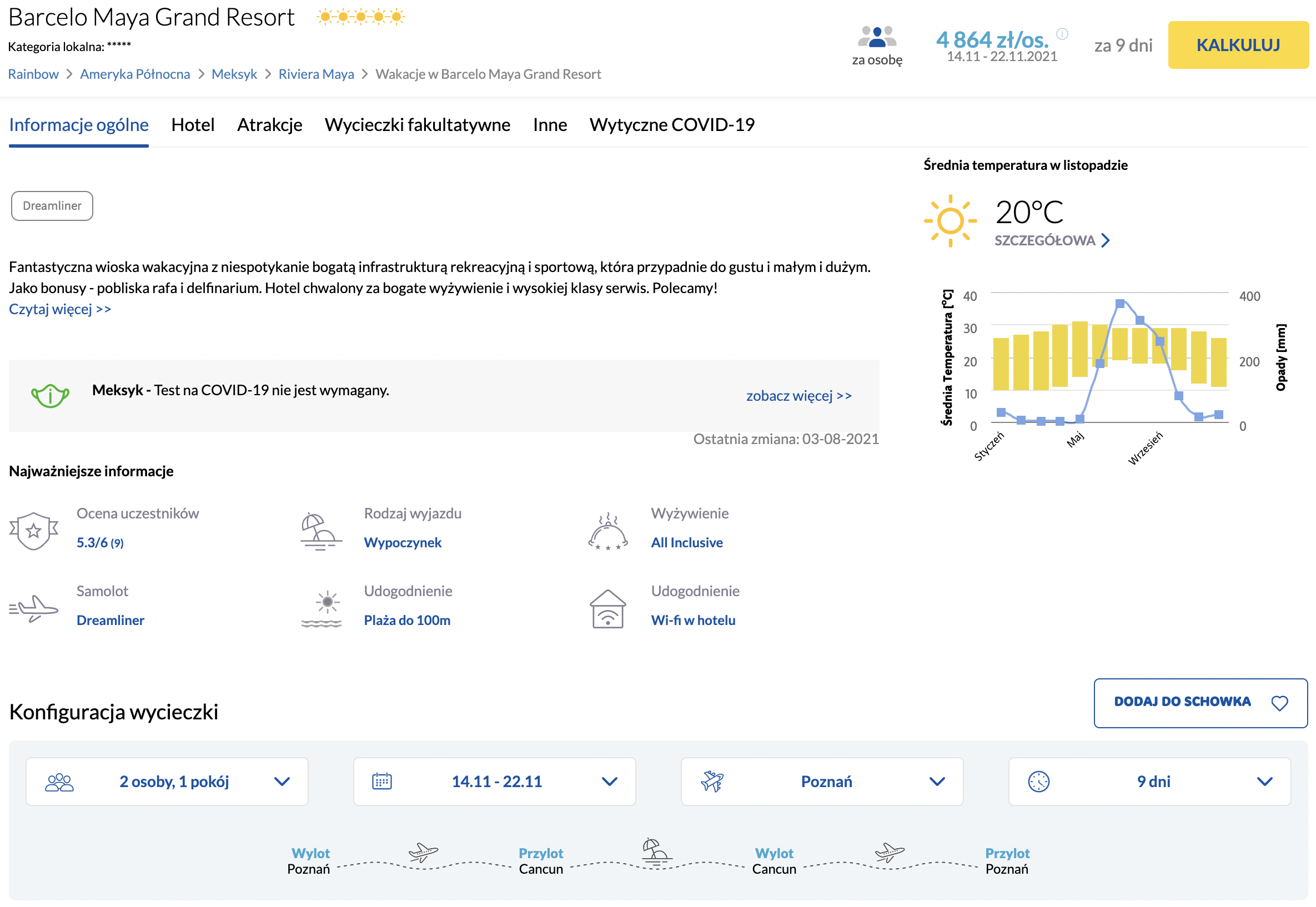Image resolution: width=1316 pixels, height=907 pixels.
Task: Click the 'Wylot Cancun' route label
Action: pyautogui.click(x=773, y=861)
